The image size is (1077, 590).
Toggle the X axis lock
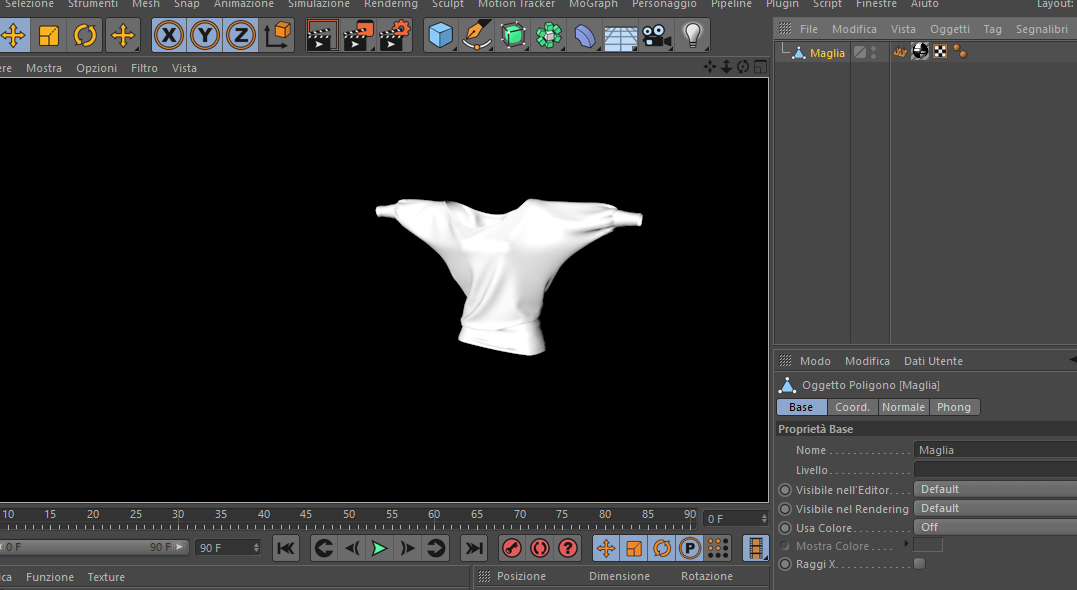click(x=169, y=37)
